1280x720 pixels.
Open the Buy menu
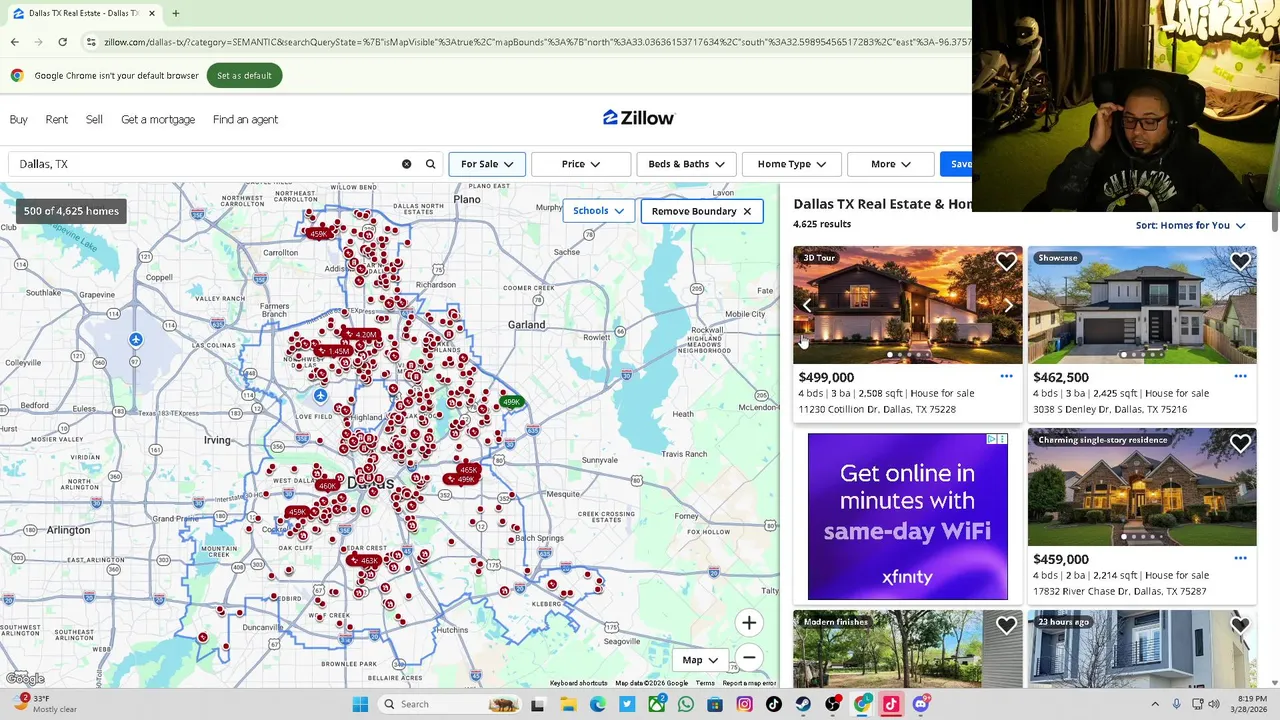tap(19, 119)
